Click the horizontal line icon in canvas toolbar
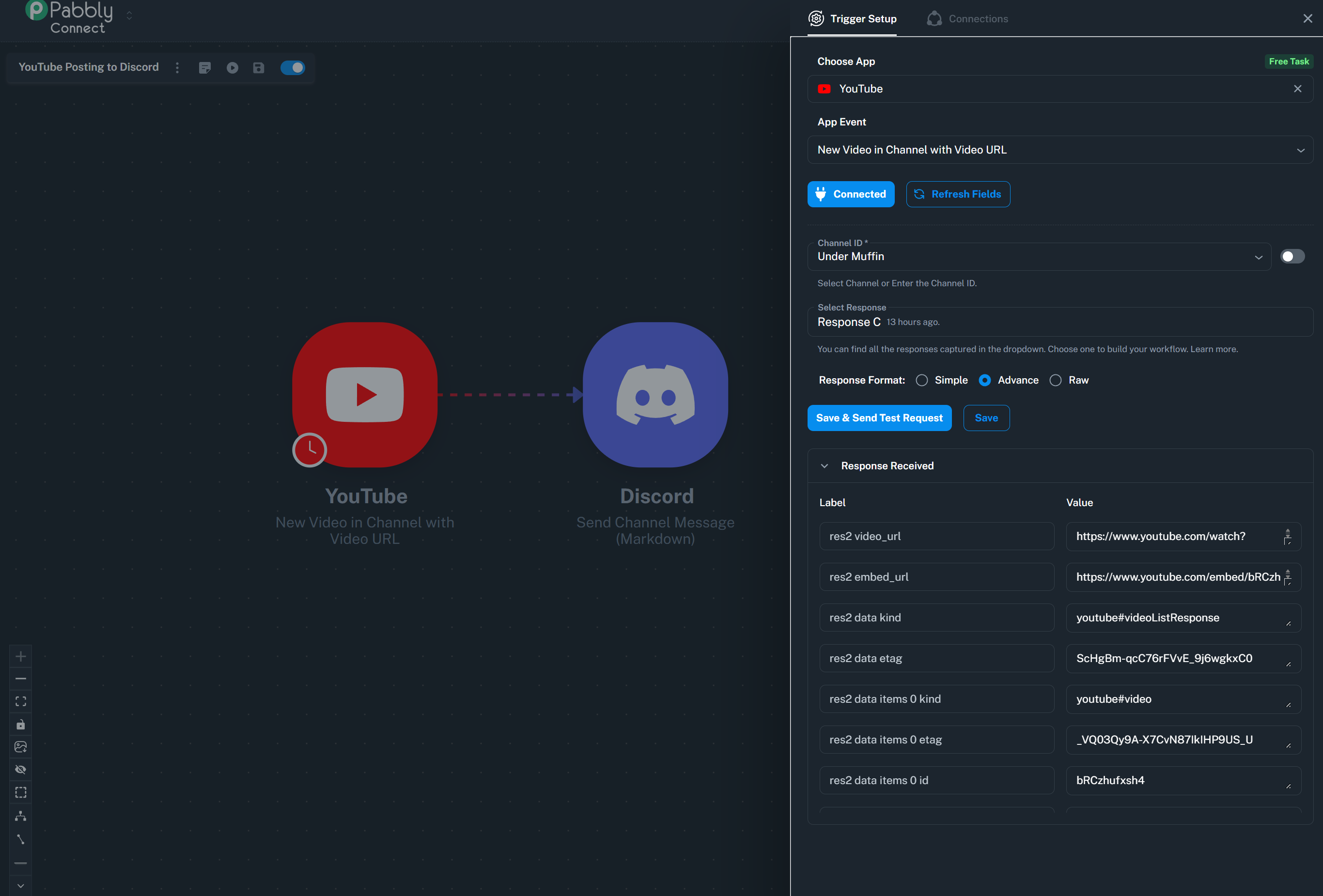 pyautogui.click(x=20, y=864)
